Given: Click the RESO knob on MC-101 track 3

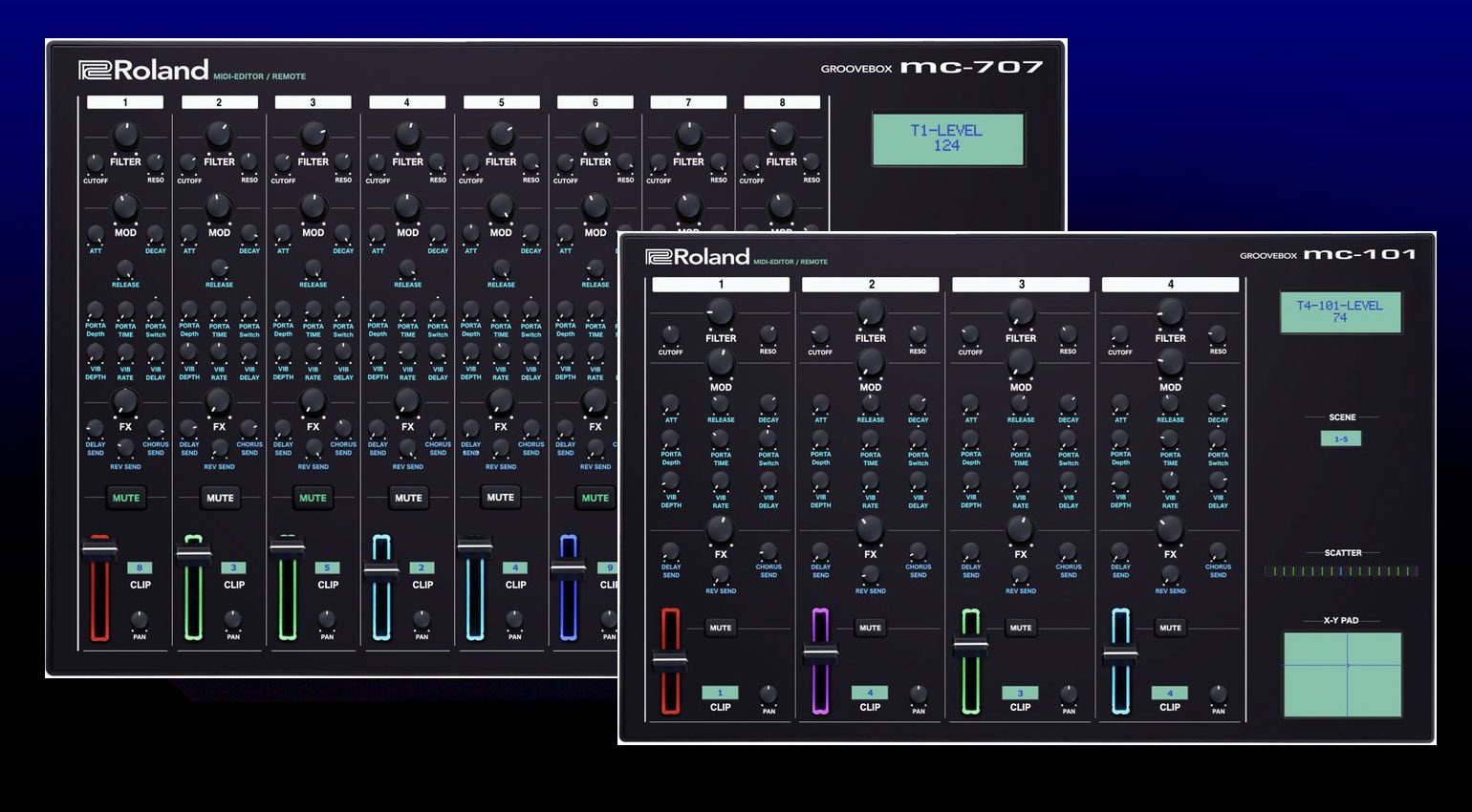Looking at the screenshot, I should point(1068,334).
